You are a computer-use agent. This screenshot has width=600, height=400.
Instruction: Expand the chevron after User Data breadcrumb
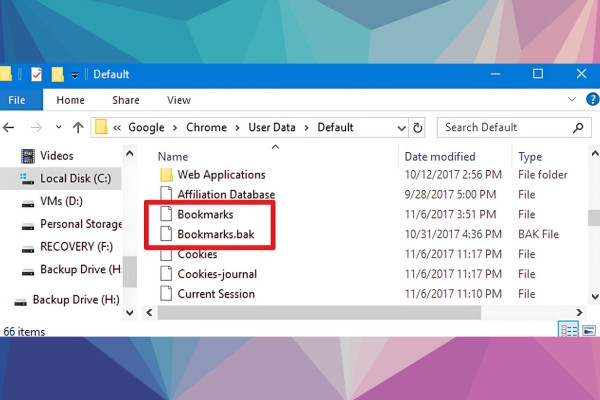306,128
